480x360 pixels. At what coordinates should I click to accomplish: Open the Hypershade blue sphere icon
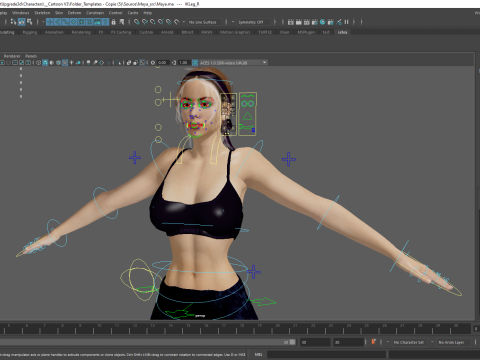click(x=322, y=22)
